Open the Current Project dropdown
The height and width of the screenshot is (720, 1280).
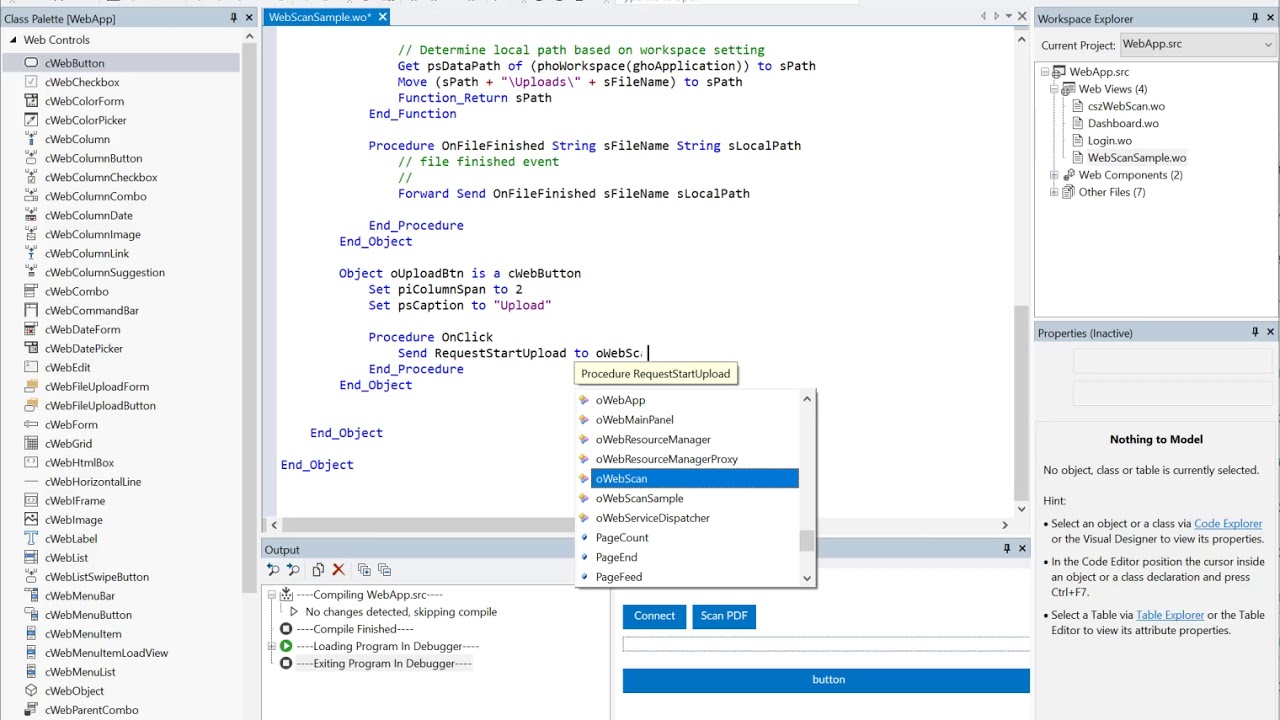pyautogui.click(x=1269, y=45)
